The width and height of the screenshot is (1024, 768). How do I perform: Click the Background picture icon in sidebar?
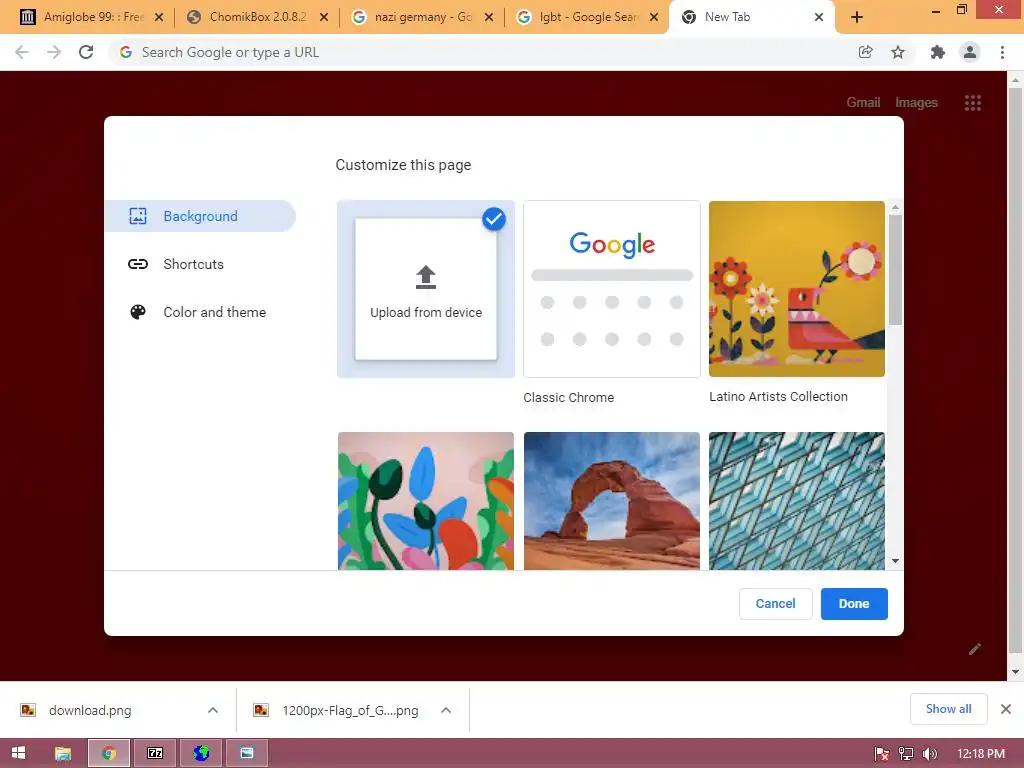coord(138,216)
